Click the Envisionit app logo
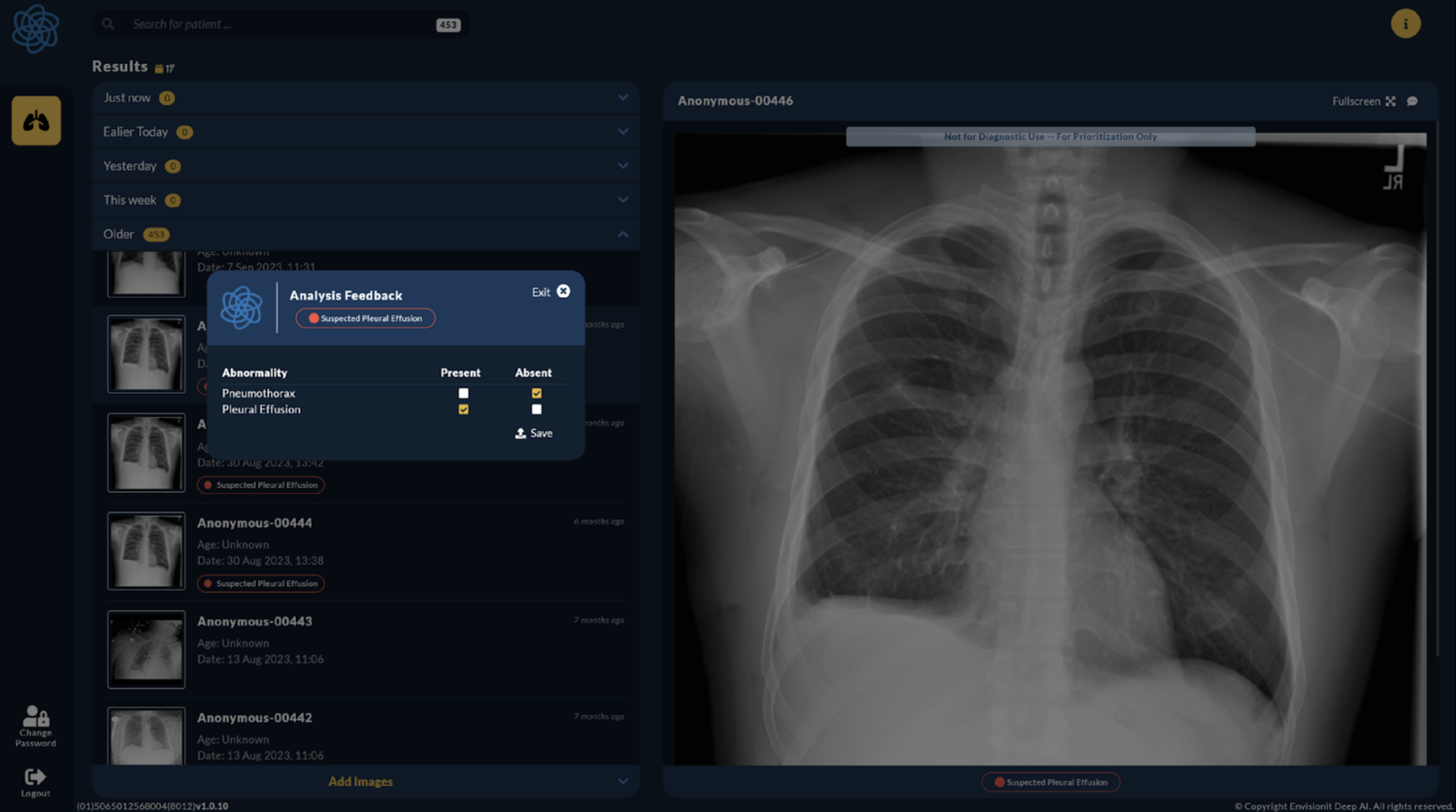 tap(35, 28)
